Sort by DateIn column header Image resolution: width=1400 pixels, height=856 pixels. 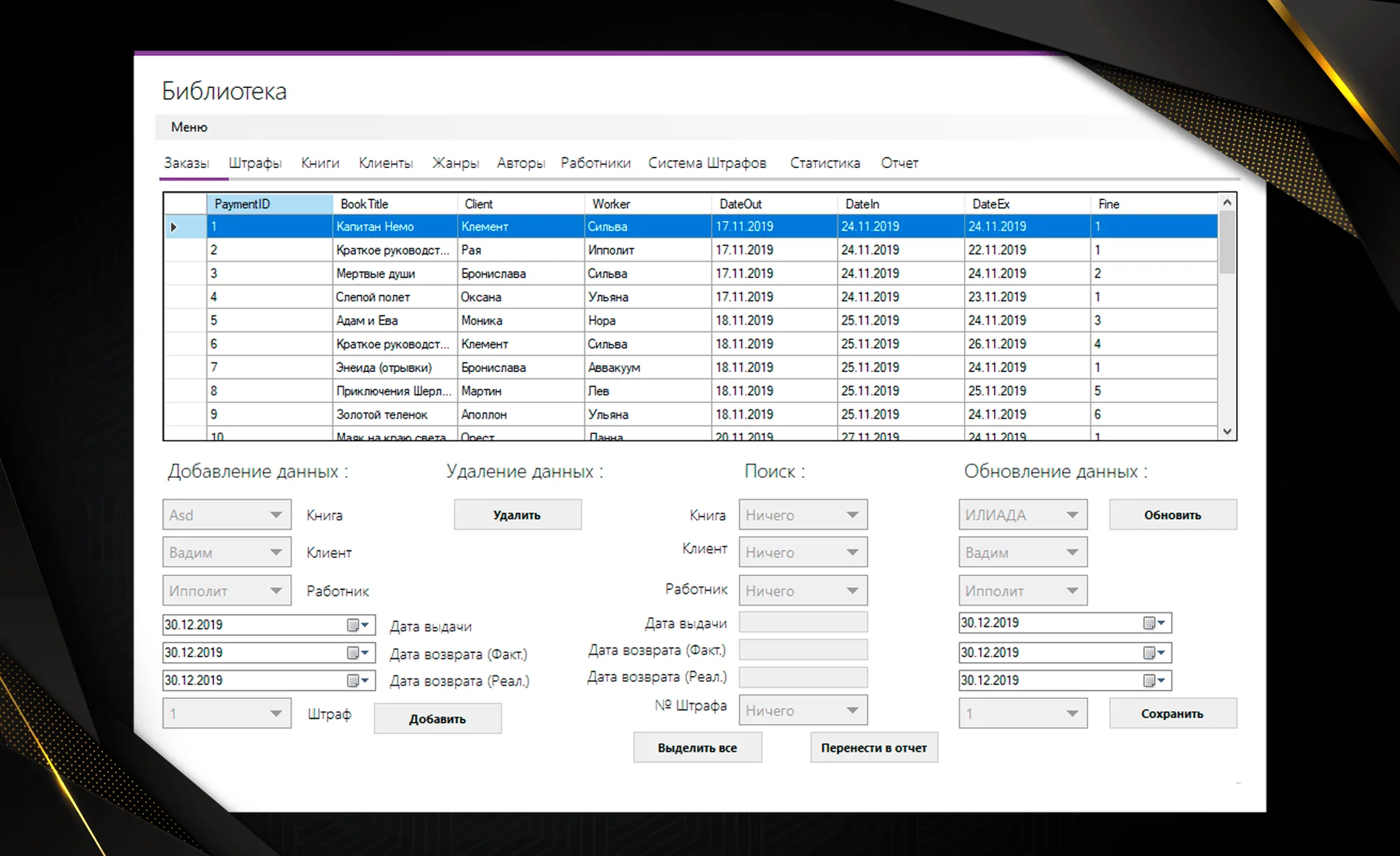(x=901, y=204)
